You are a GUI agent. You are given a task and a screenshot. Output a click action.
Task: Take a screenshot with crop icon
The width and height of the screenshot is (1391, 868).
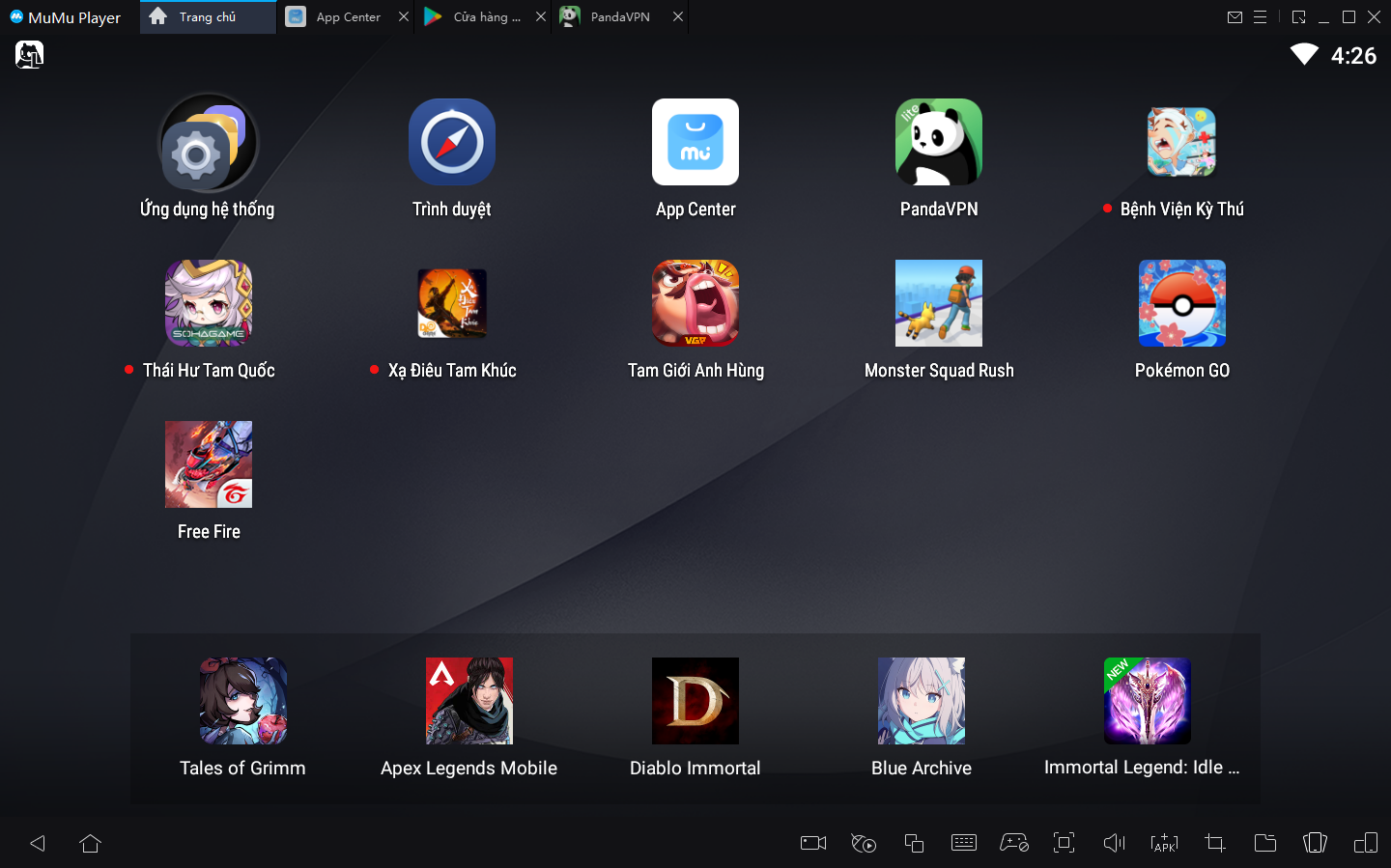(1215, 843)
